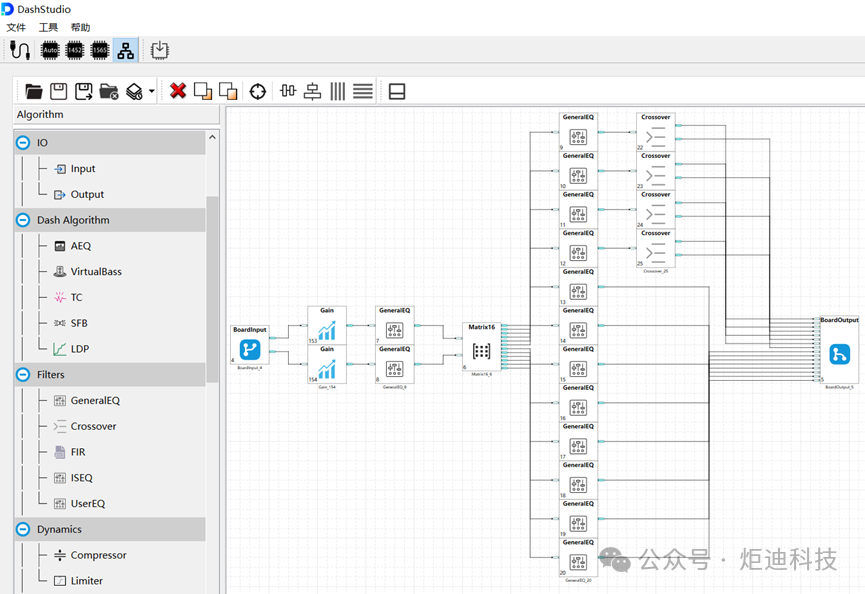Toggle the split panel layout icon
The height and width of the screenshot is (594, 865).
click(x=397, y=91)
